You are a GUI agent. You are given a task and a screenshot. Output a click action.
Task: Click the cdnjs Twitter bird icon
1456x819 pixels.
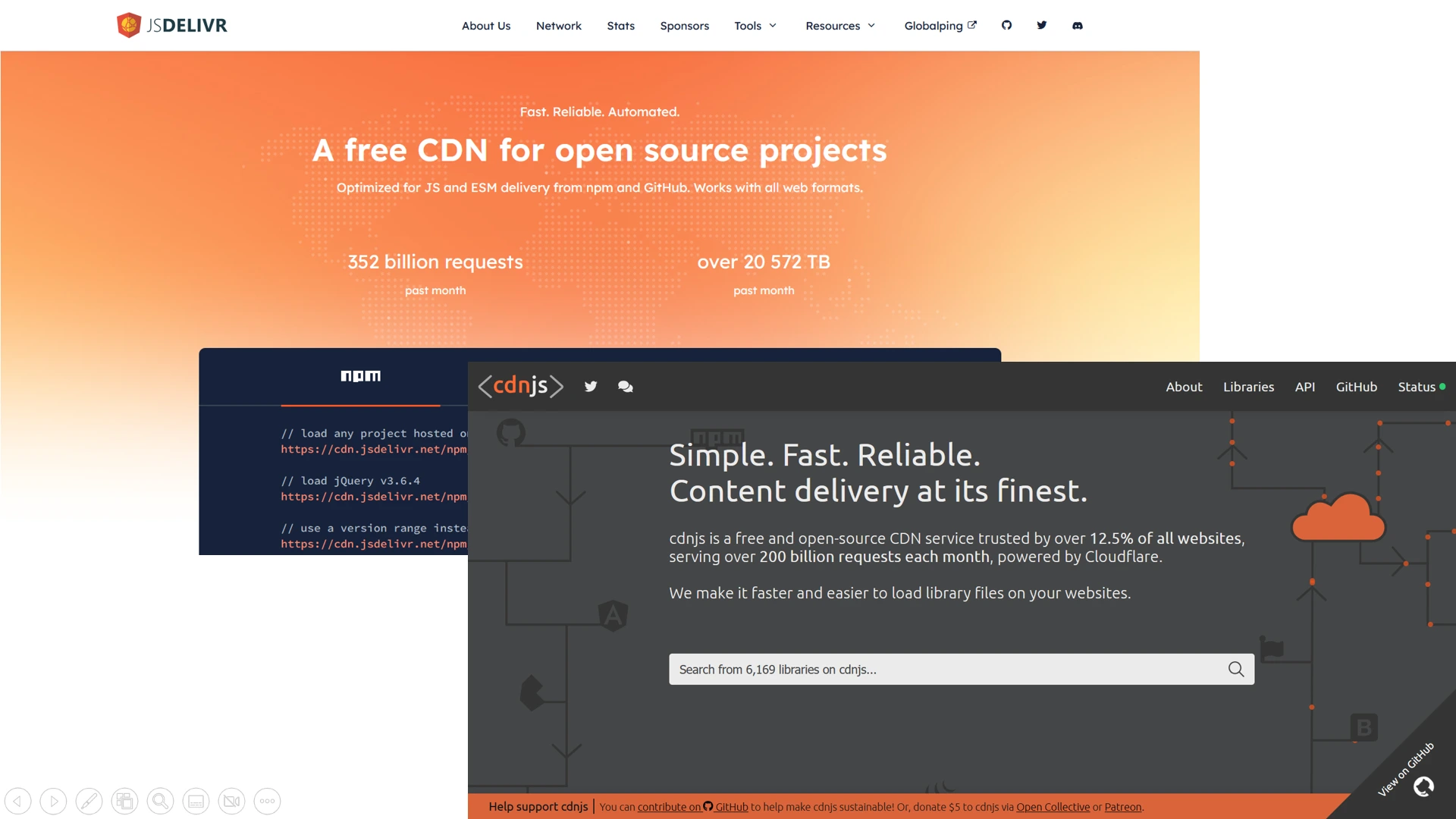591,387
